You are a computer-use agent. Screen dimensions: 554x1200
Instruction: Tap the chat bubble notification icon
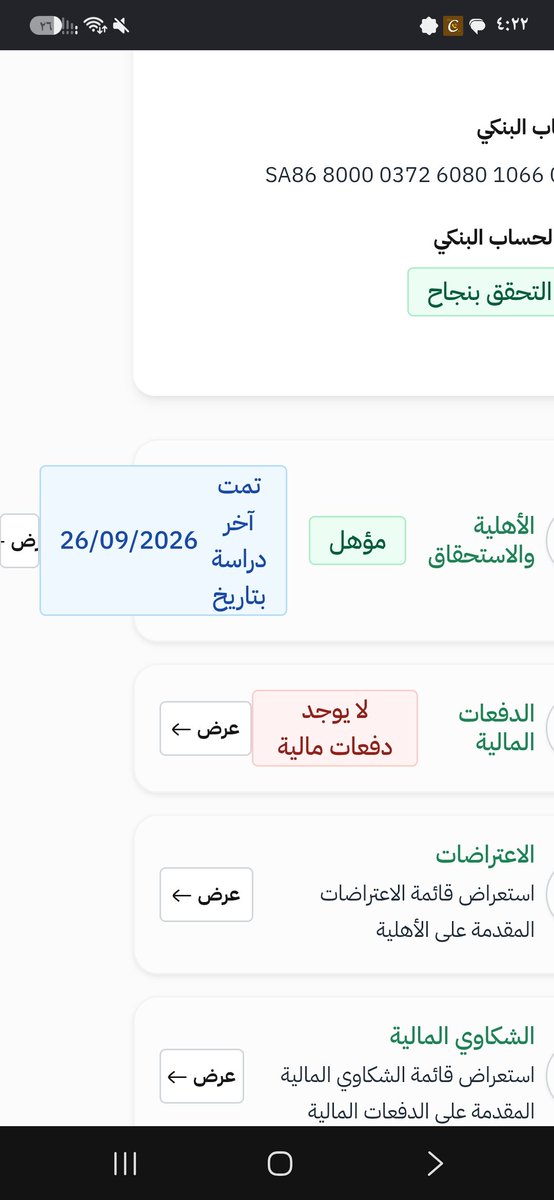(x=478, y=24)
